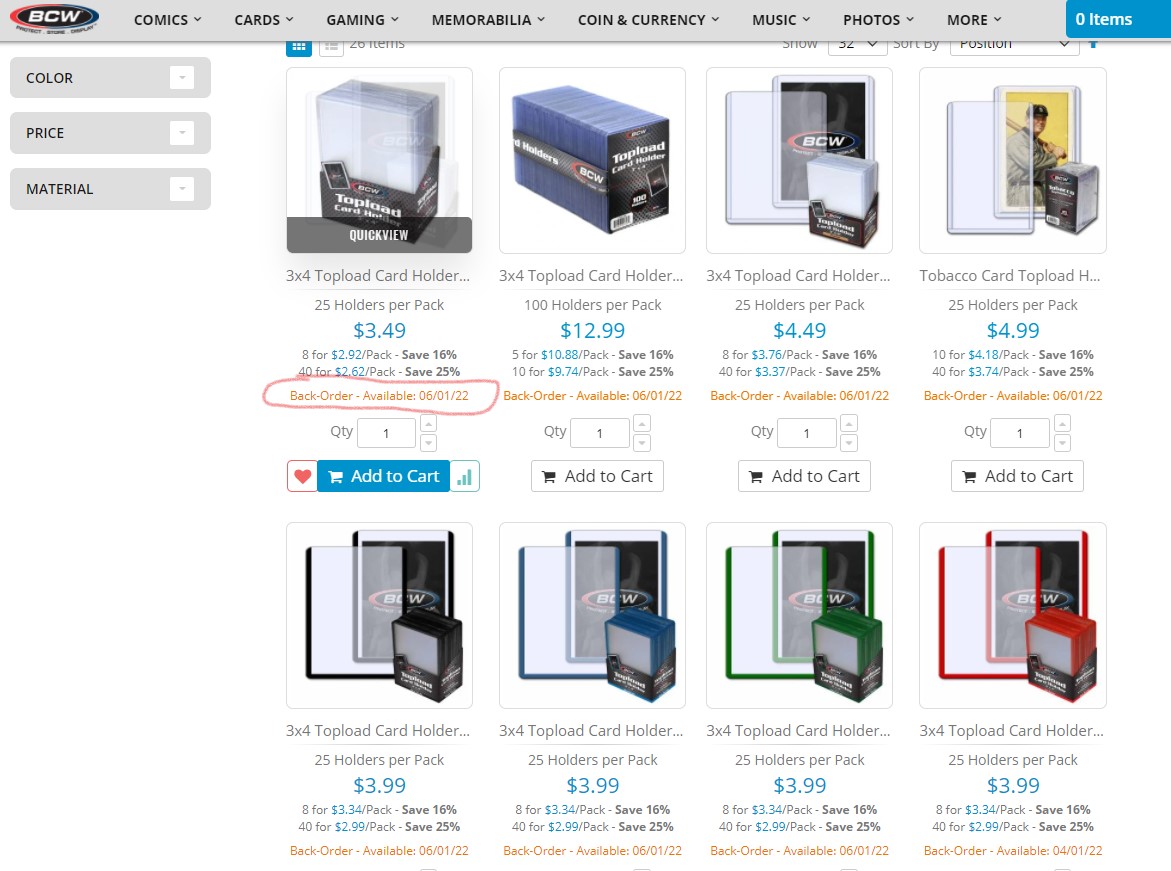Expand the MATERIAL filter
Image resolution: width=1171 pixels, height=871 pixels.
click(x=111, y=189)
